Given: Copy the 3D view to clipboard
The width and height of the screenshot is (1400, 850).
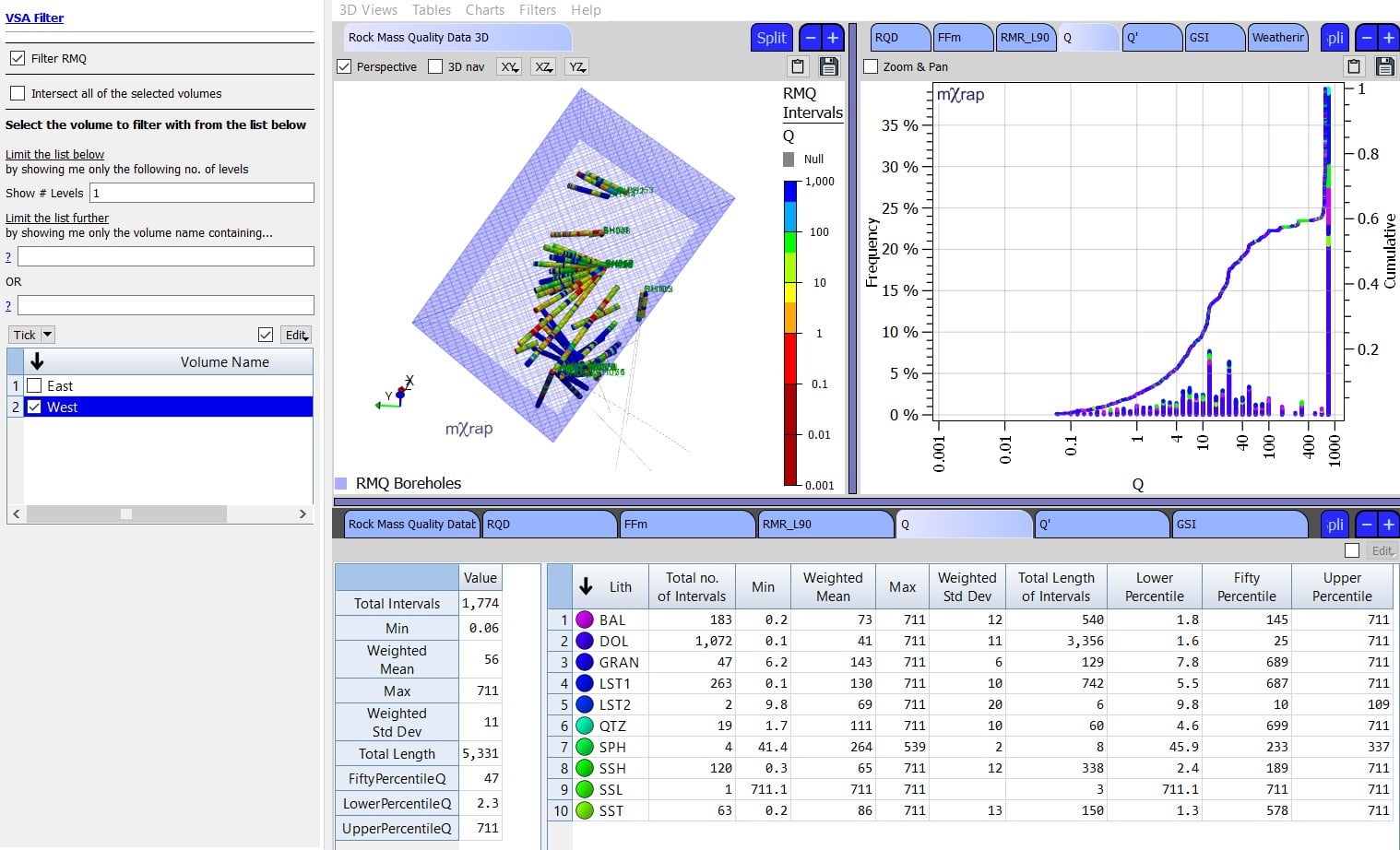Looking at the screenshot, I should click(x=798, y=66).
